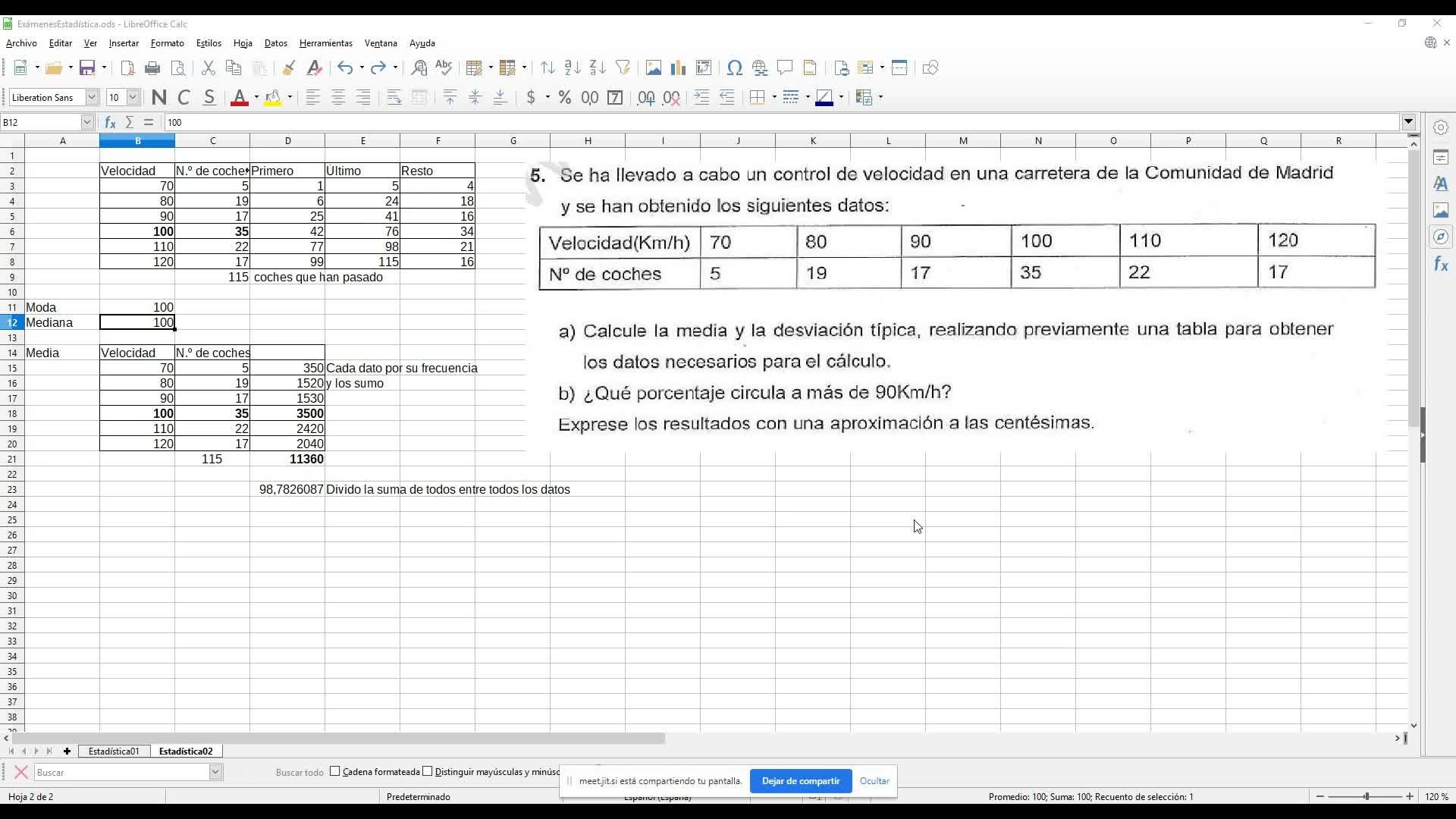1456x819 pixels.
Task: Toggle Distinguir mayúsculas y minúsculas checkbox
Action: [x=428, y=771]
